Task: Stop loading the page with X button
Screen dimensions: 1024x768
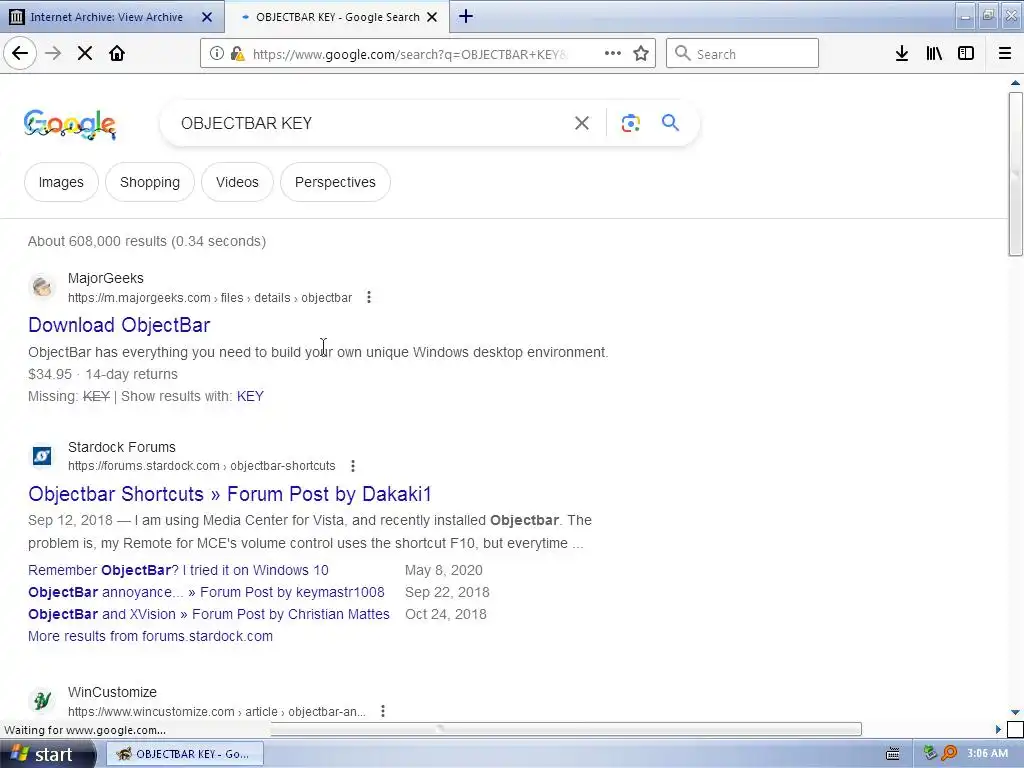Action: [85, 54]
